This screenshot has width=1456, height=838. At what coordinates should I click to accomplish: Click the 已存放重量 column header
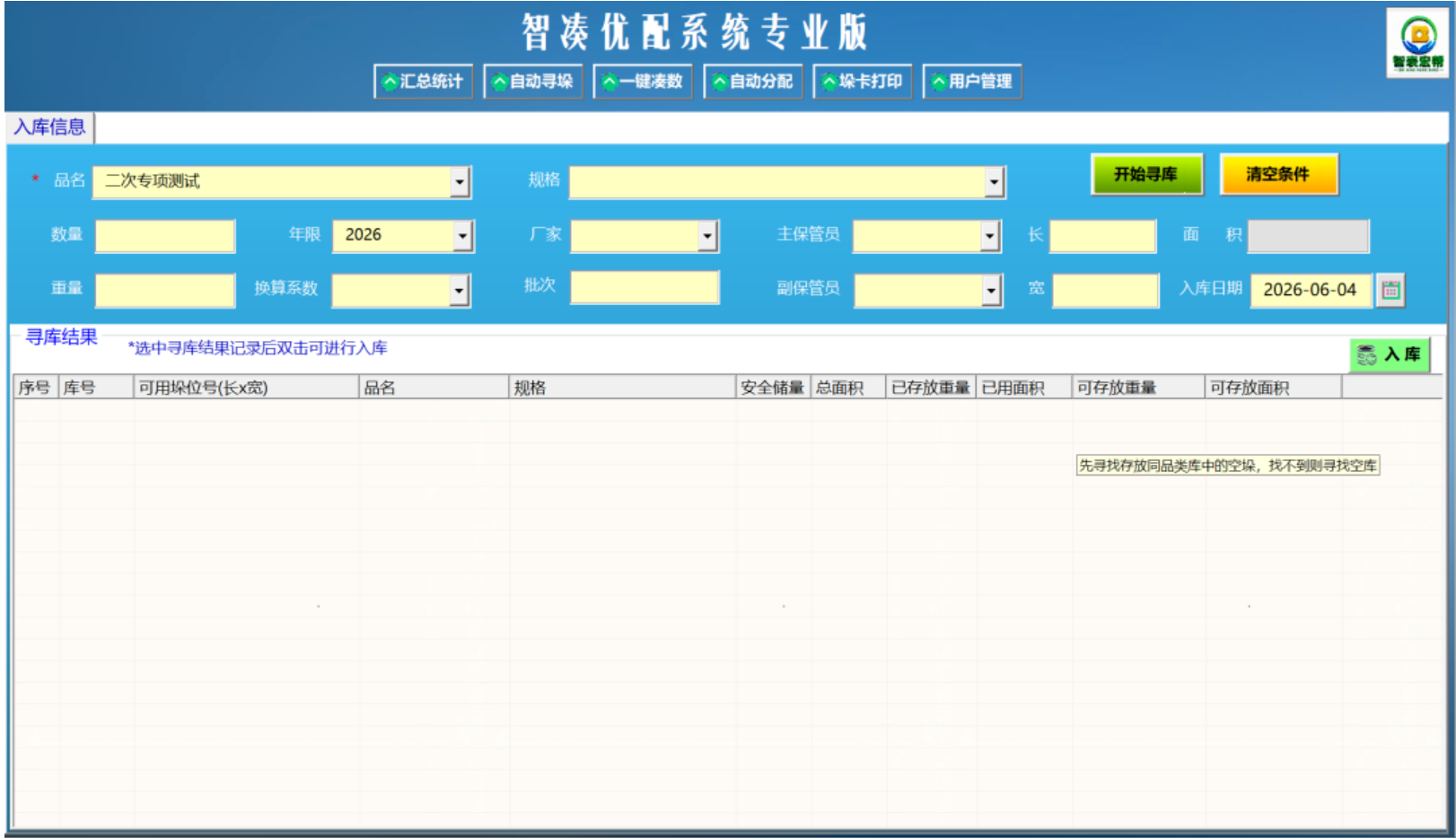[x=931, y=388]
